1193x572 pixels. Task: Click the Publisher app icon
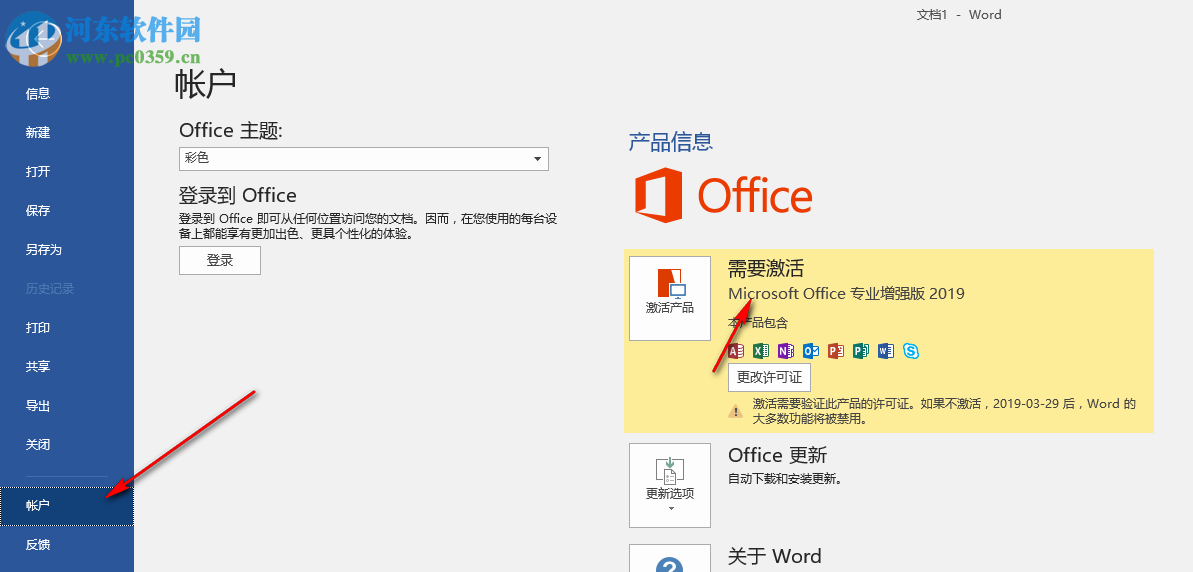861,351
